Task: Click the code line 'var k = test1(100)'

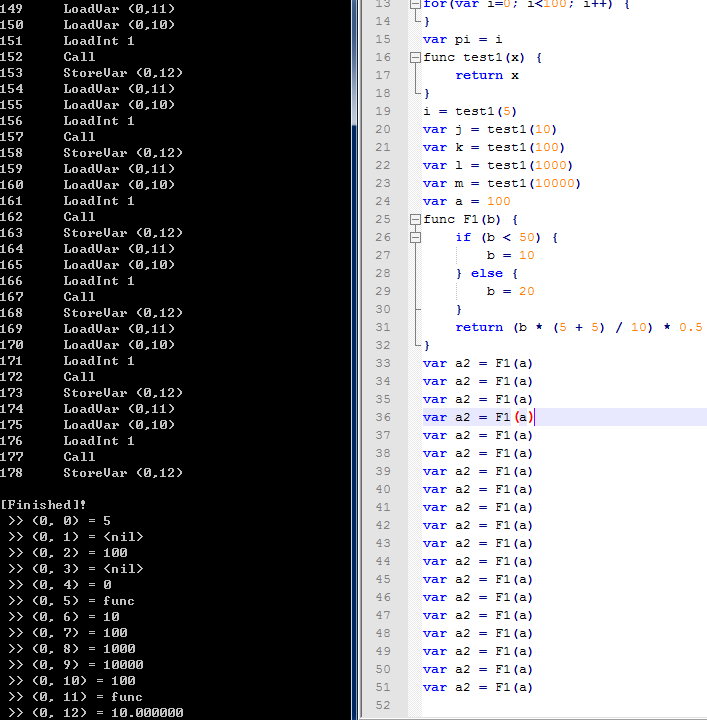Action: point(494,147)
